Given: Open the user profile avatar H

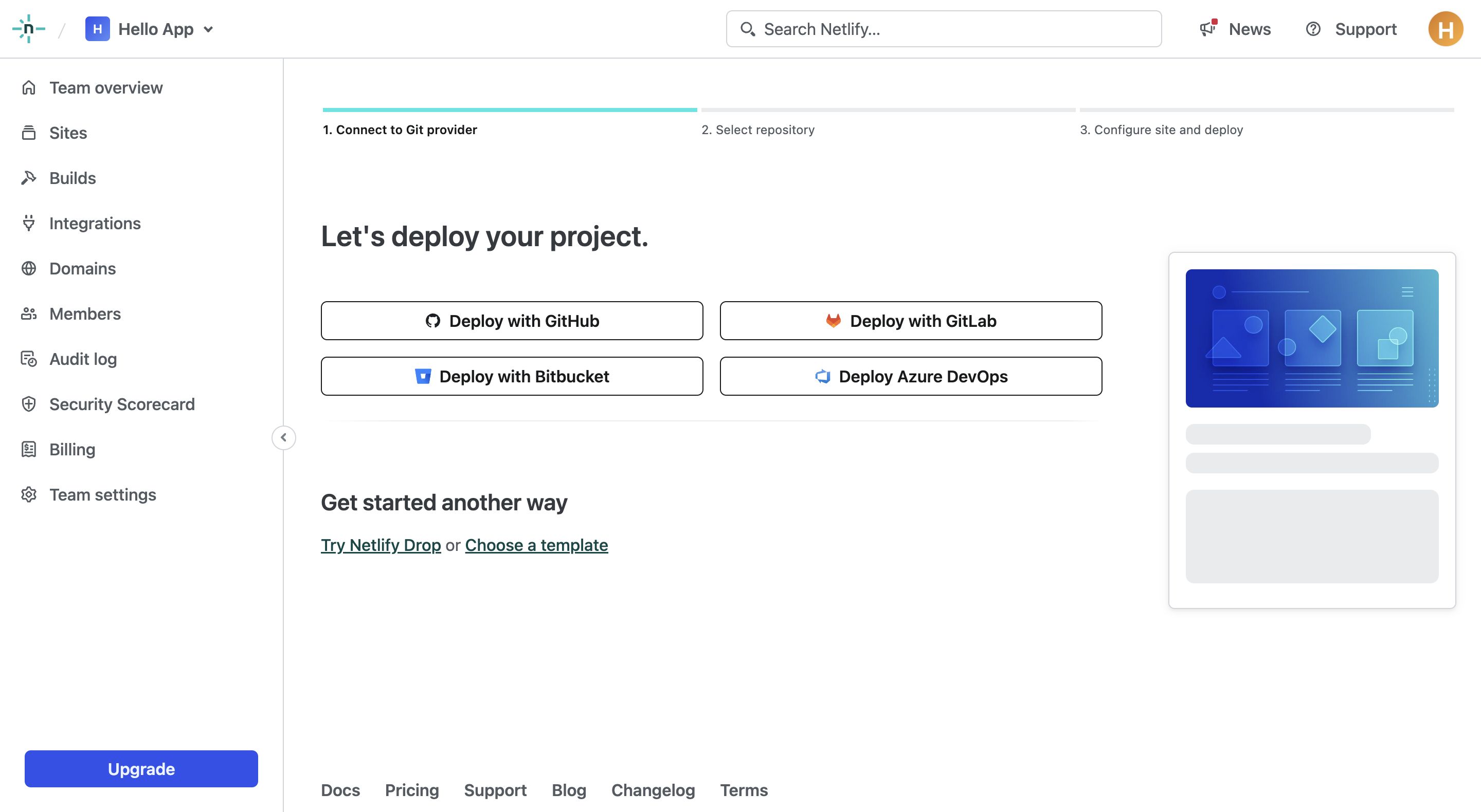Looking at the screenshot, I should click(1446, 29).
